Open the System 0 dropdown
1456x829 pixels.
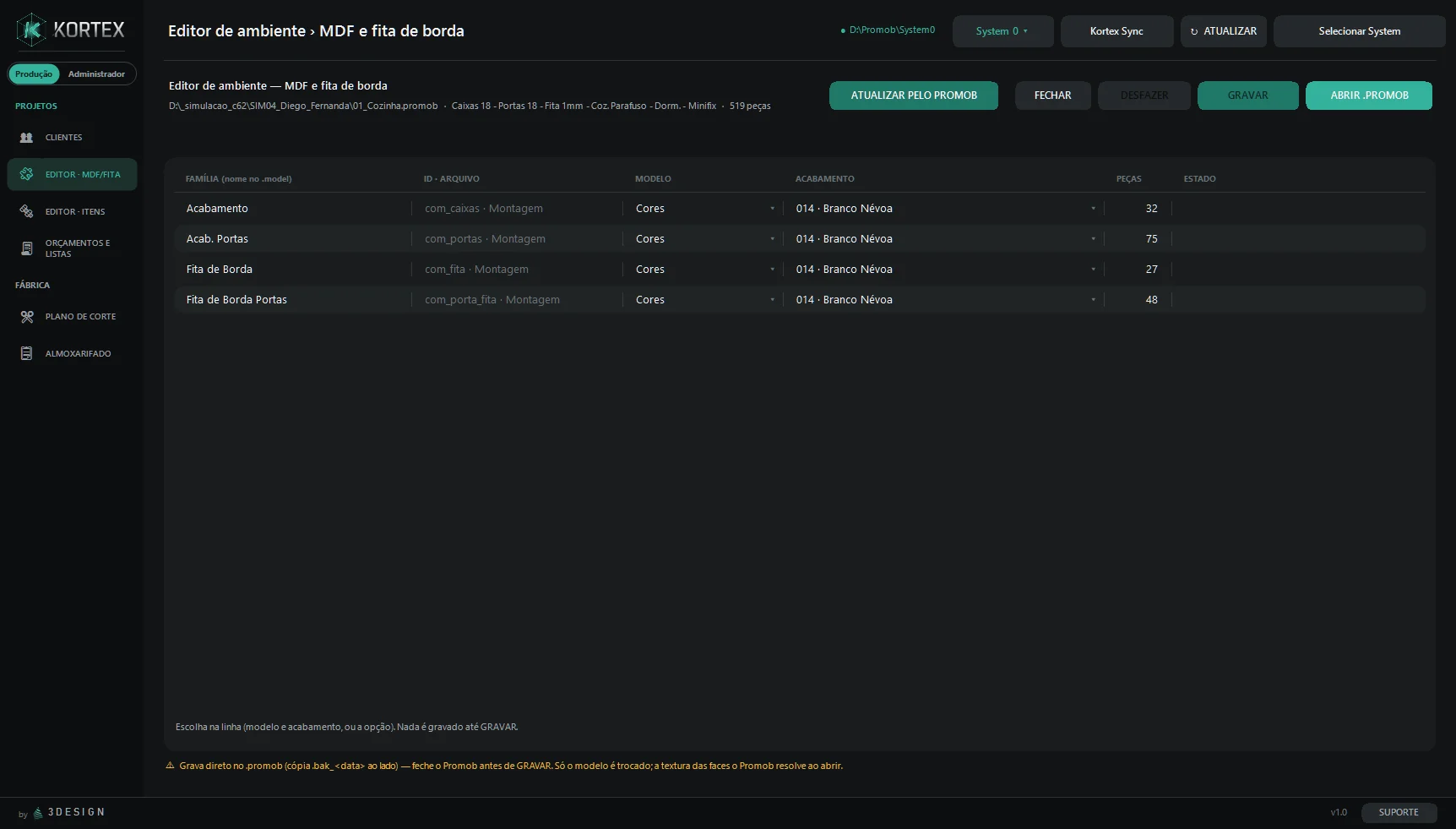[1002, 31]
